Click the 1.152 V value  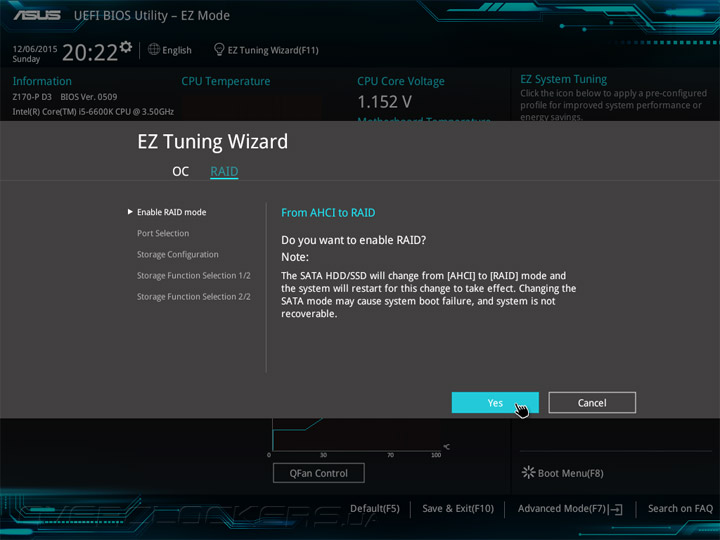(x=384, y=102)
